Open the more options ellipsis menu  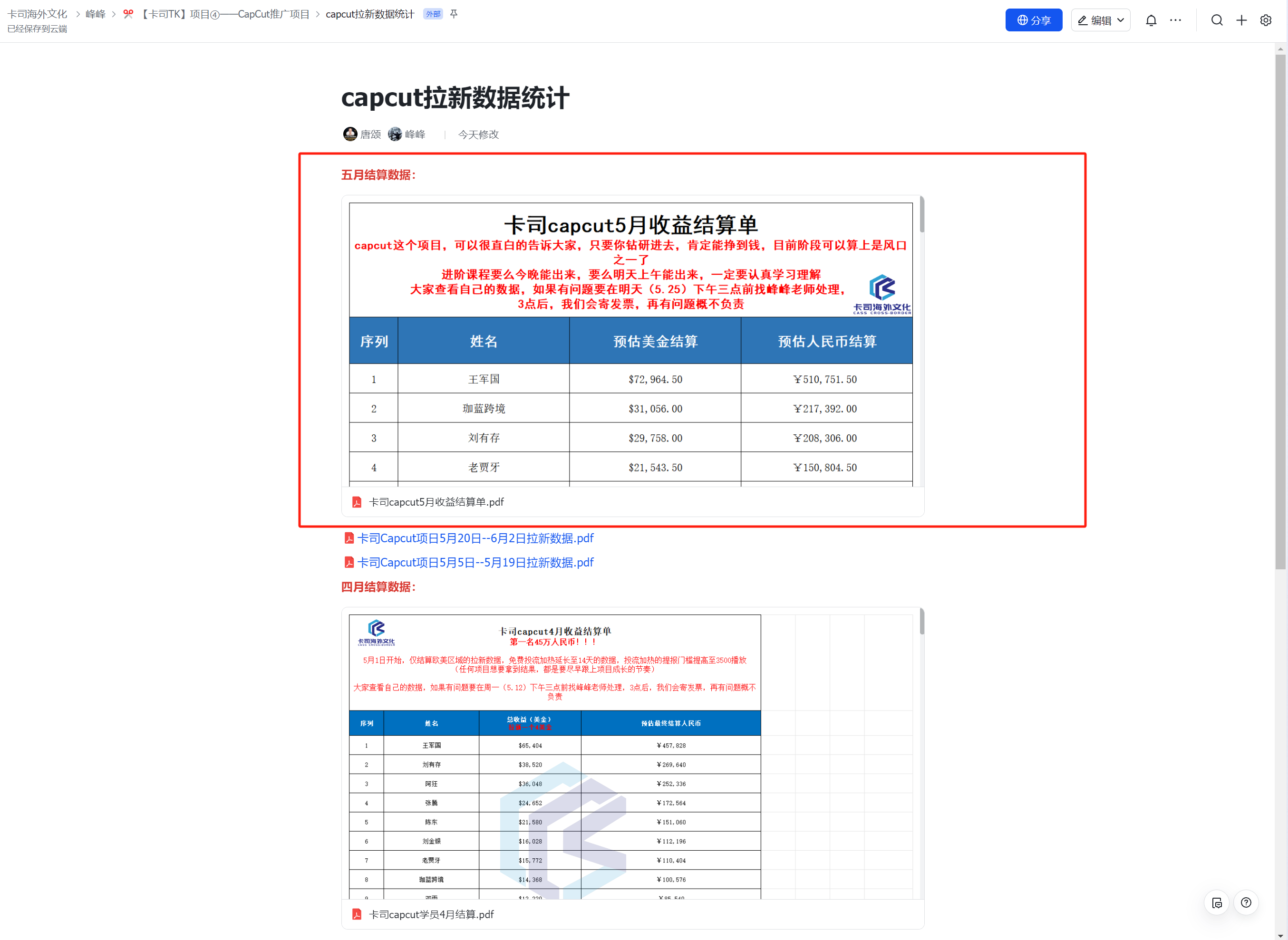[x=1175, y=20]
